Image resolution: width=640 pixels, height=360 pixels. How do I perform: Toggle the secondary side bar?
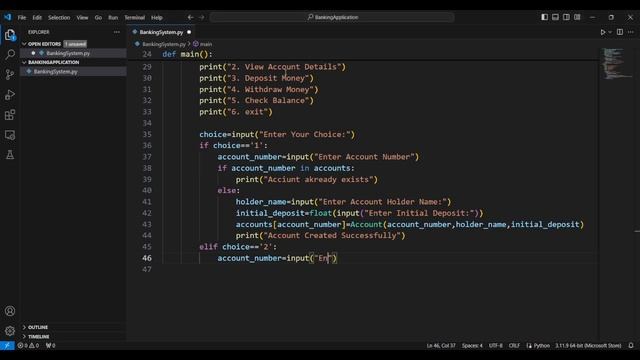pos(566,17)
